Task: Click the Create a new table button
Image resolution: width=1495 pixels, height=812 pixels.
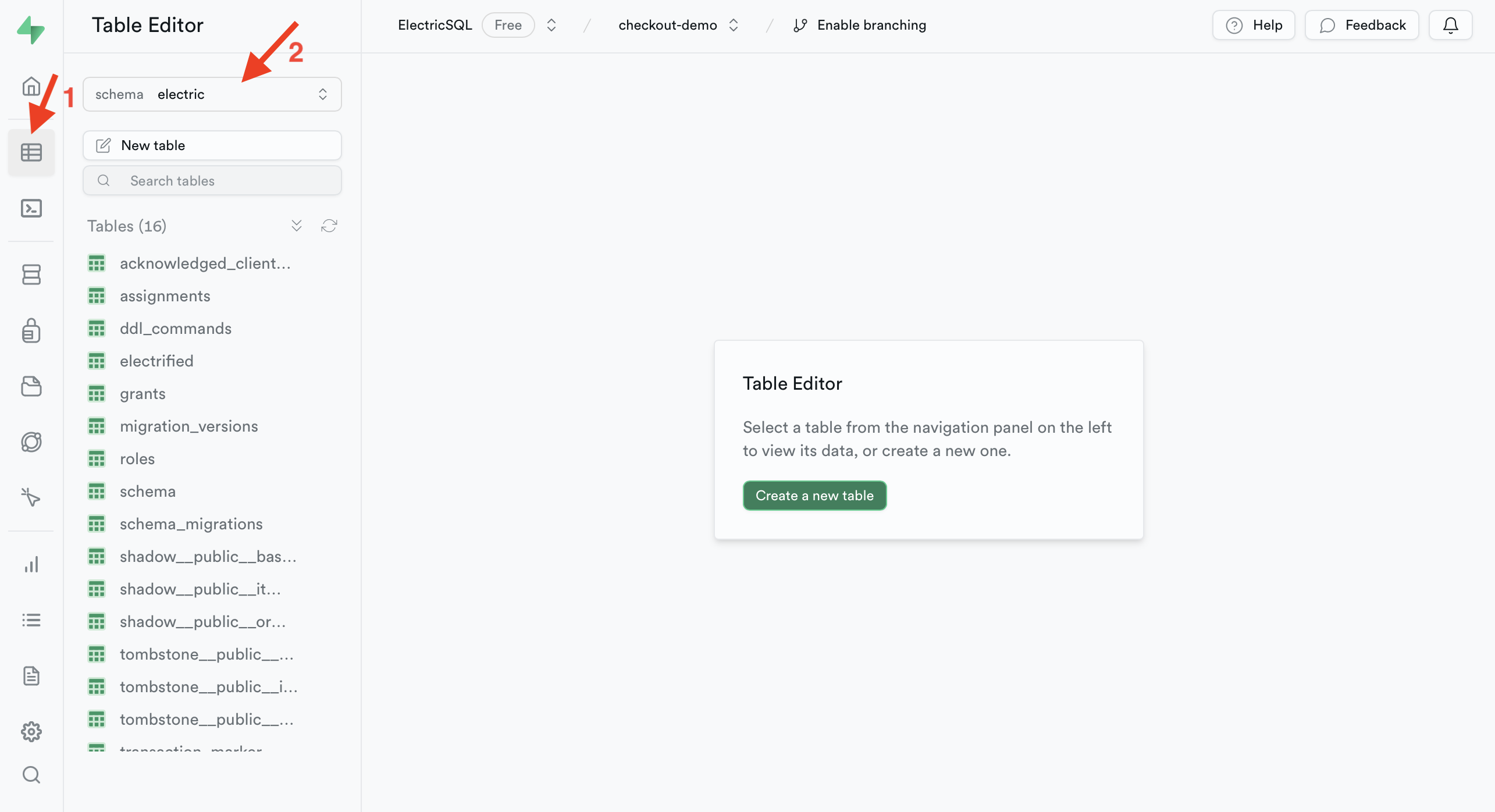Action: pos(815,495)
